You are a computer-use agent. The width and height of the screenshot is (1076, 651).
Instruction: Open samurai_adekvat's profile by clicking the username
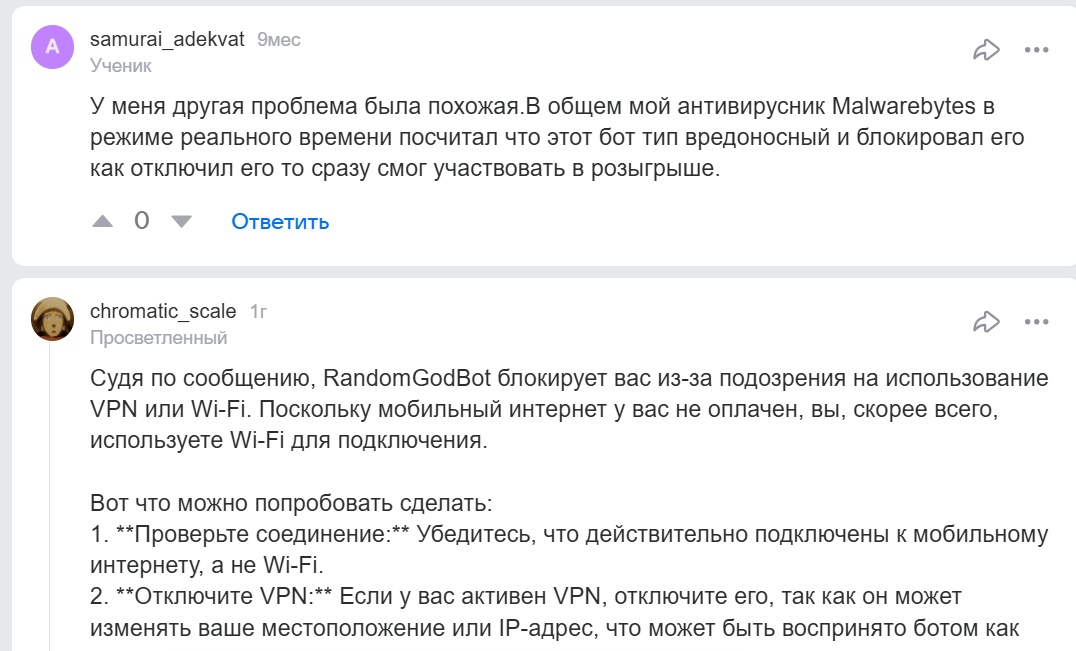166,40
